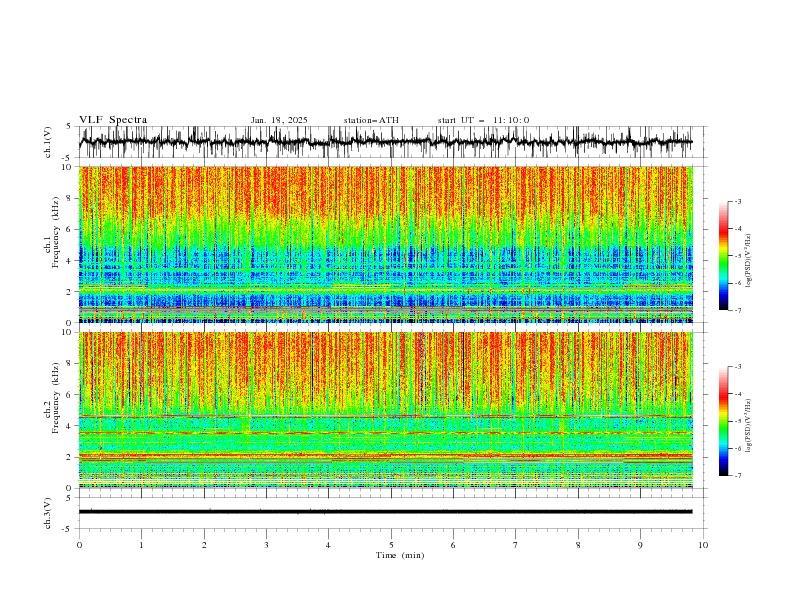Select the date text "Jan. 18, 2025"
Viewport: 792px width, 612px height.
click(279, 120)
